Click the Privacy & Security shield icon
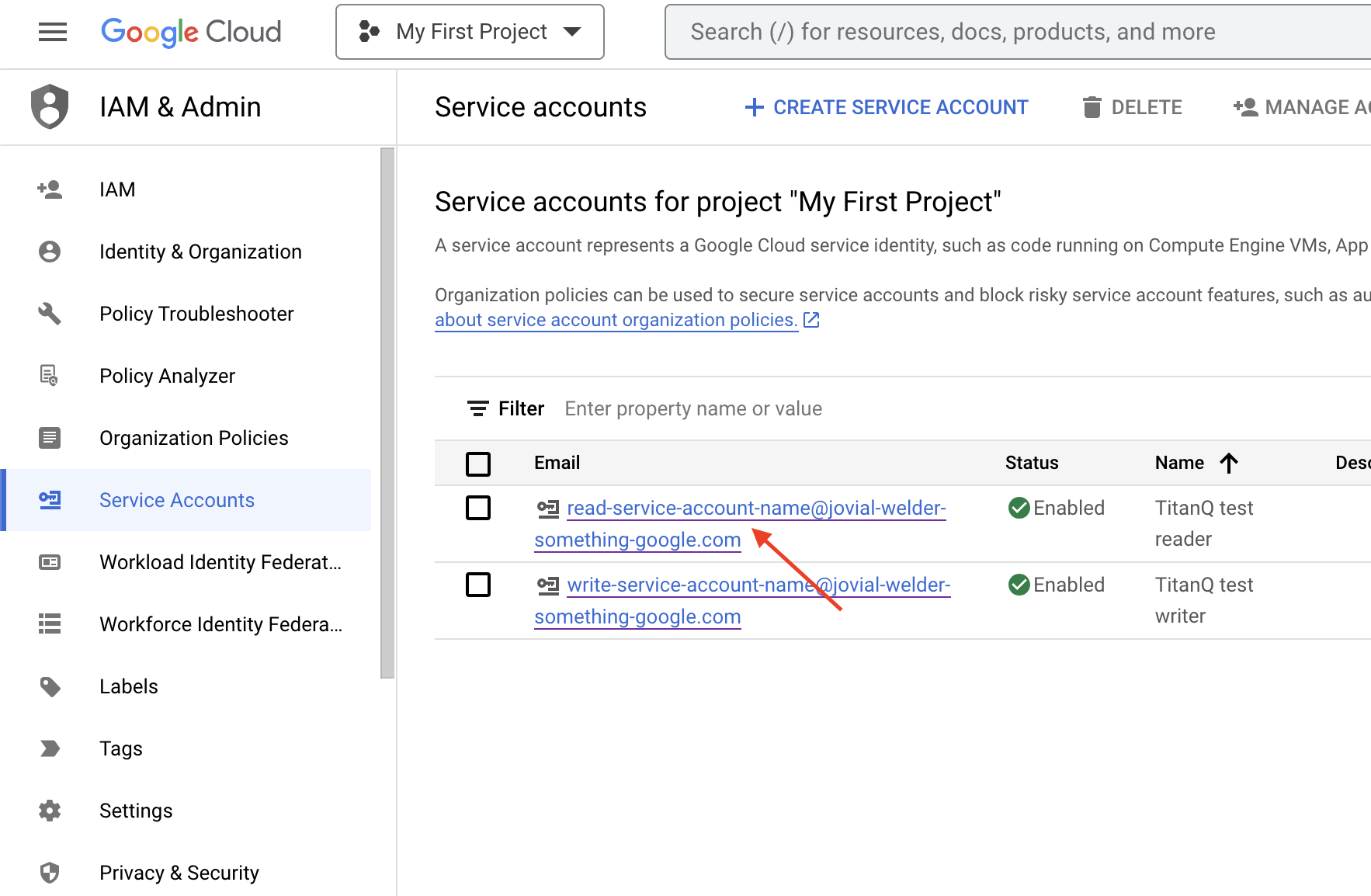The width and height of the screenshot is (1371, 896). point(50,873)
